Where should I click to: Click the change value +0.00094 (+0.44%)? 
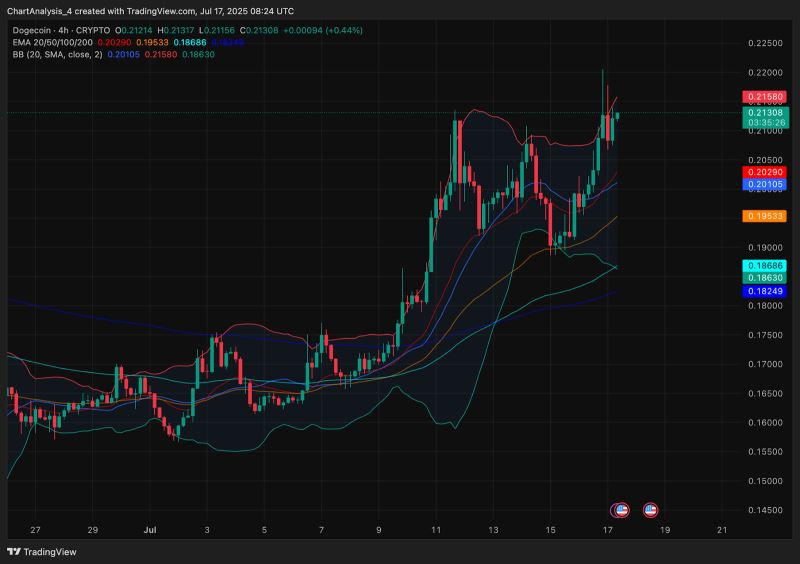pos(323,31)
